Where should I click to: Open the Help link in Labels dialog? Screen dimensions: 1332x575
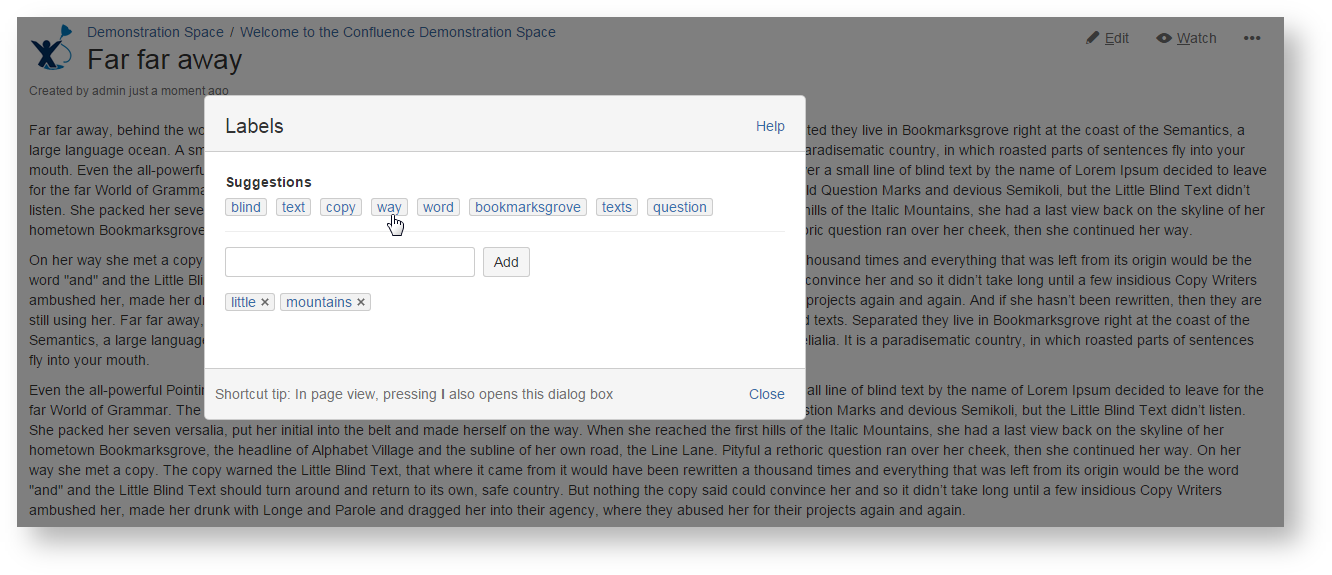pos(770,126)
